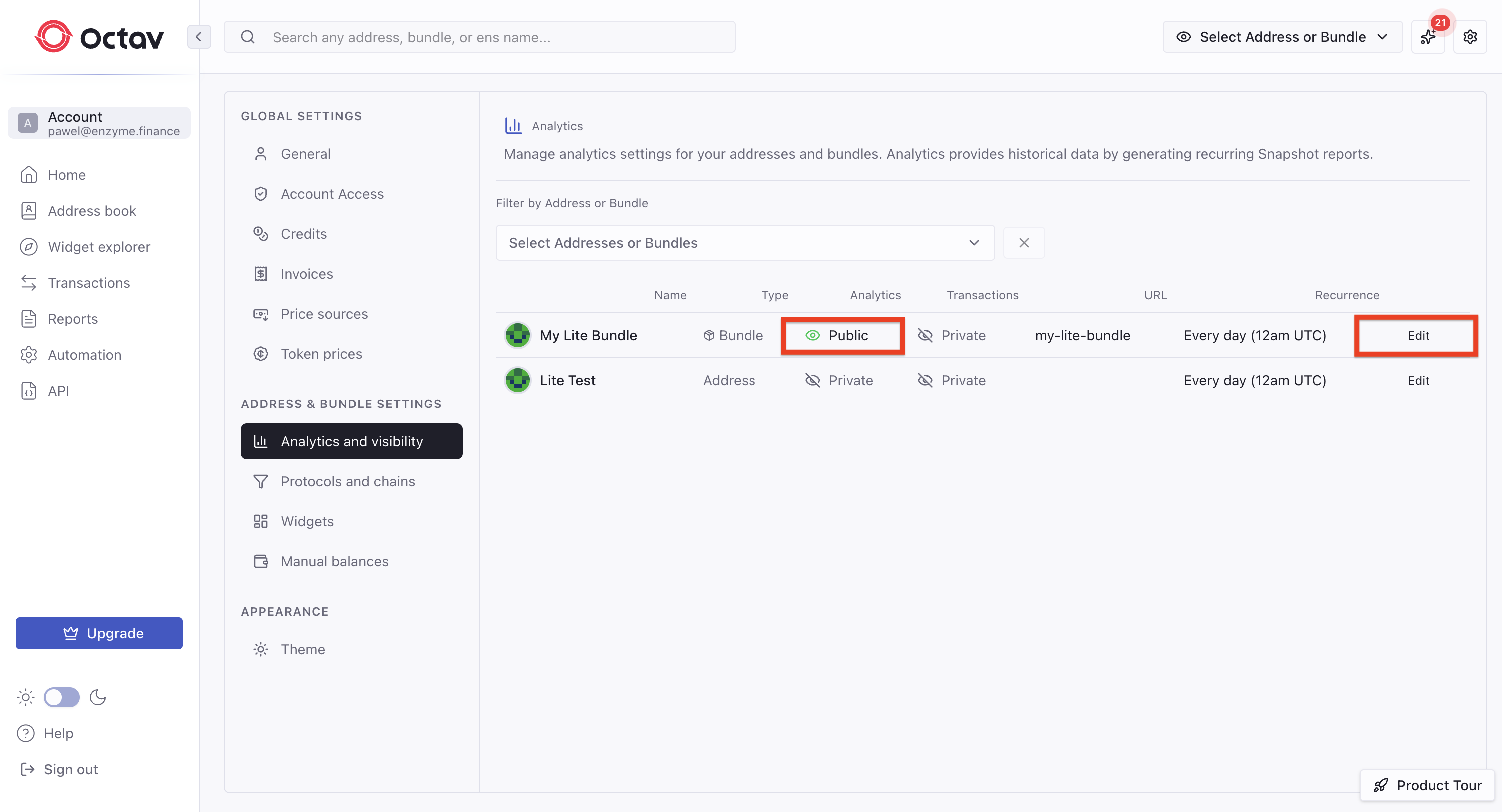Collapse sidebar with the chevron button
The height and width of the screenshot is (812, 1502).
[x=199, y=37]
